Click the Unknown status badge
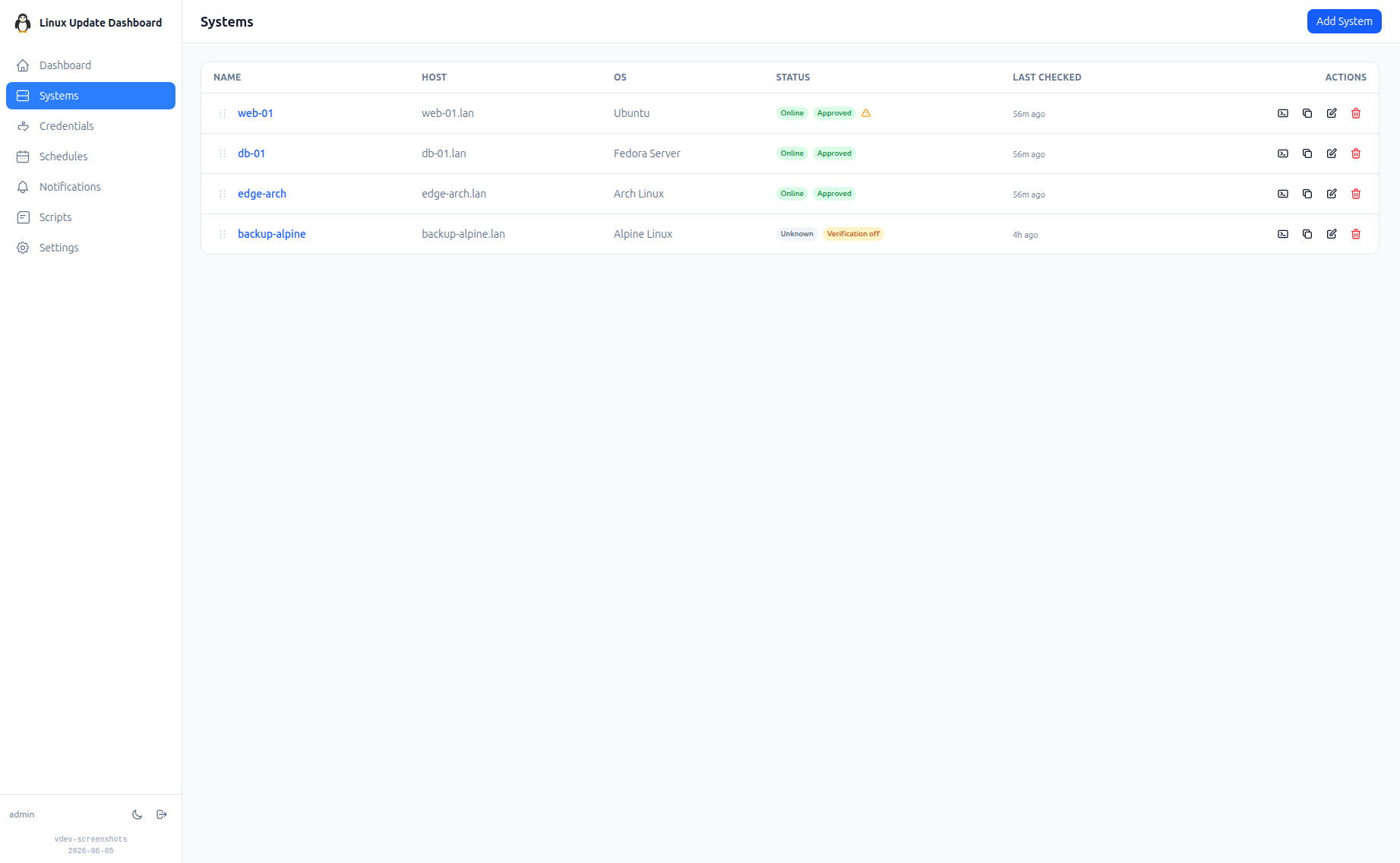This screenshot has height=863, width=1400. (797, 234)
